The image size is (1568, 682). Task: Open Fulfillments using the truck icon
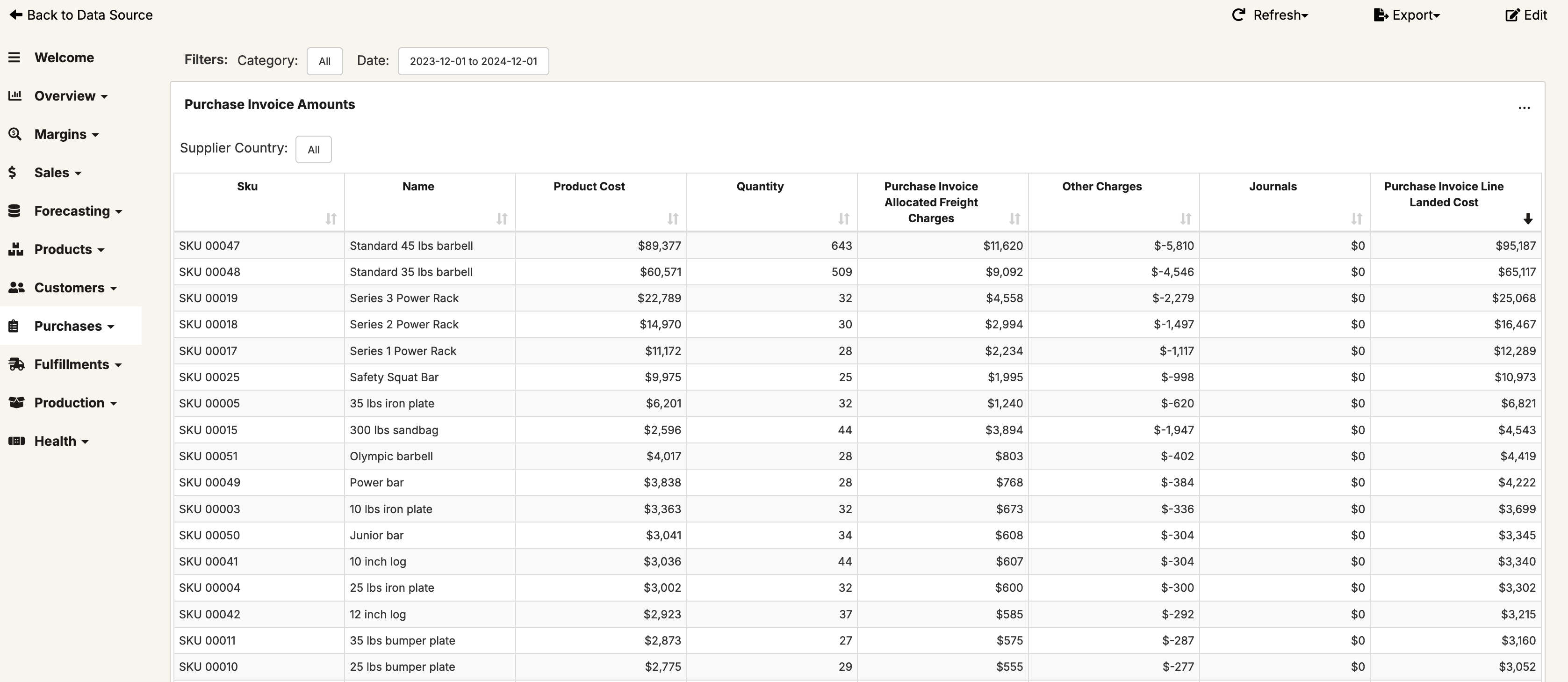coord(15,364)
